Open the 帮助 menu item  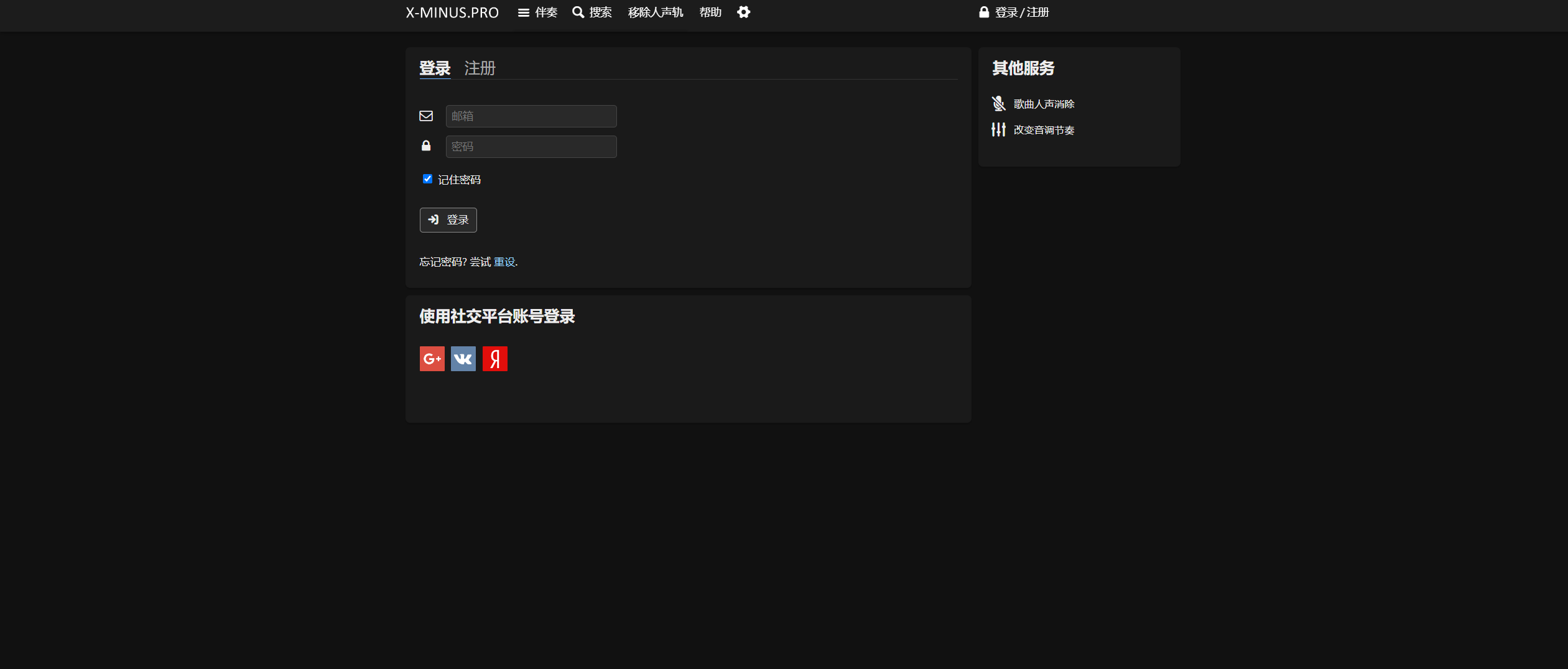pos(710,12)
